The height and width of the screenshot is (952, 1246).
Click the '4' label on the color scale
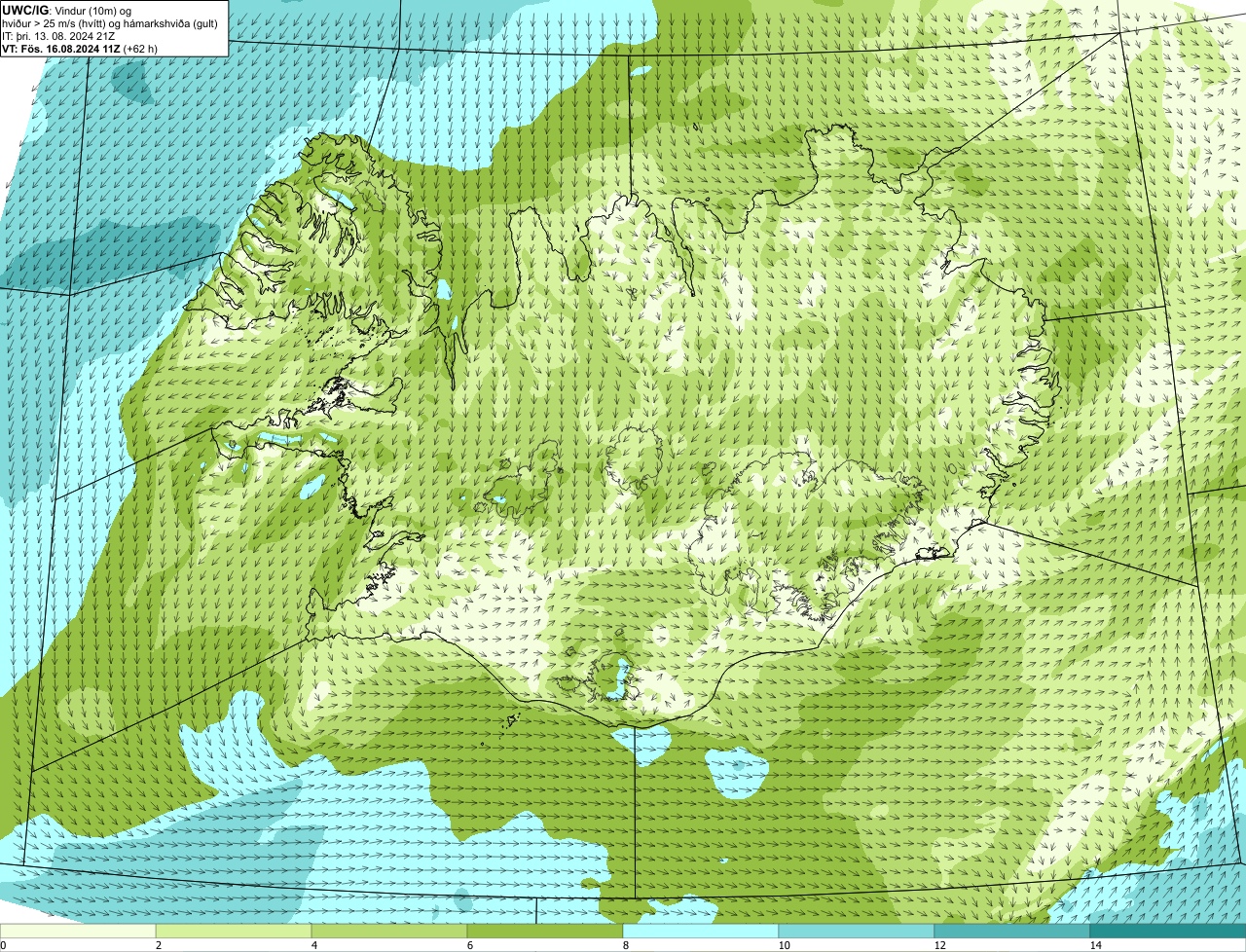click(313, 945)
